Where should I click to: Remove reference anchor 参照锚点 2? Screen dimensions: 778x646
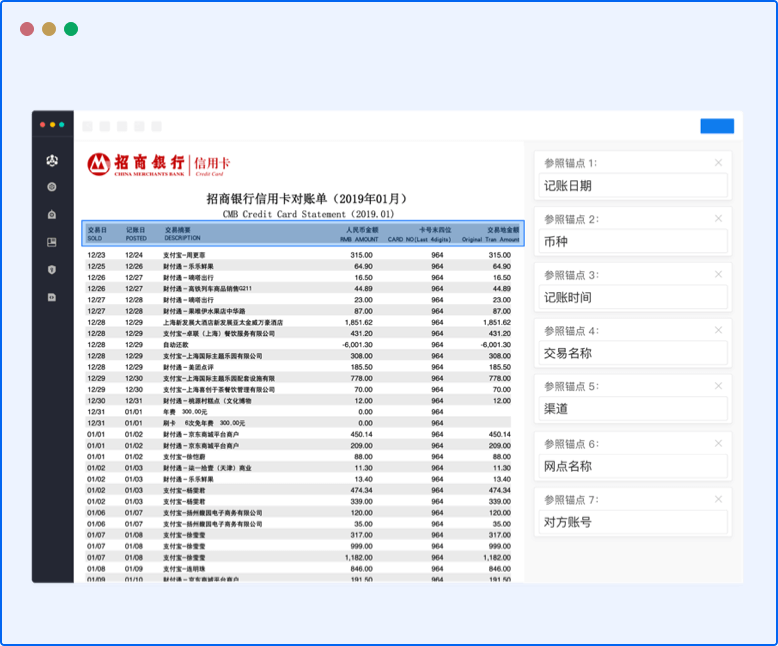[718, 218]
